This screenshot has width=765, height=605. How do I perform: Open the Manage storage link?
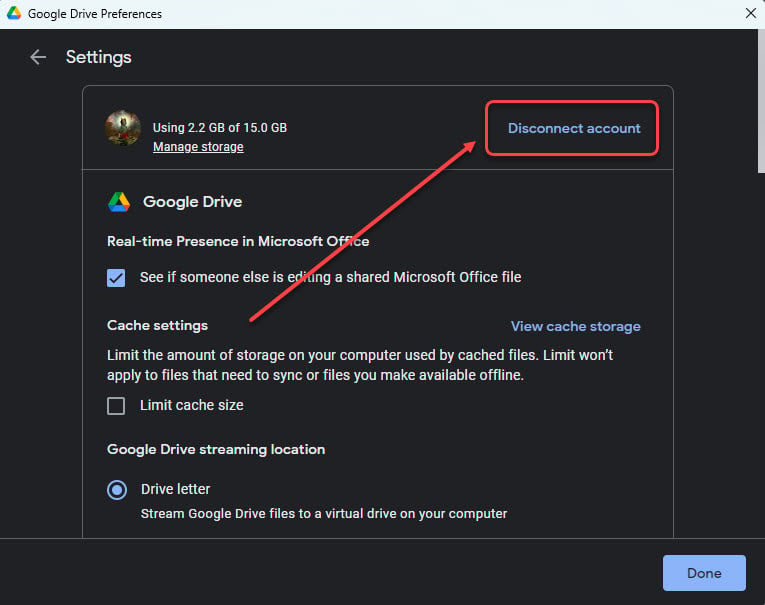pyautogui.click(x=198, y=147)
